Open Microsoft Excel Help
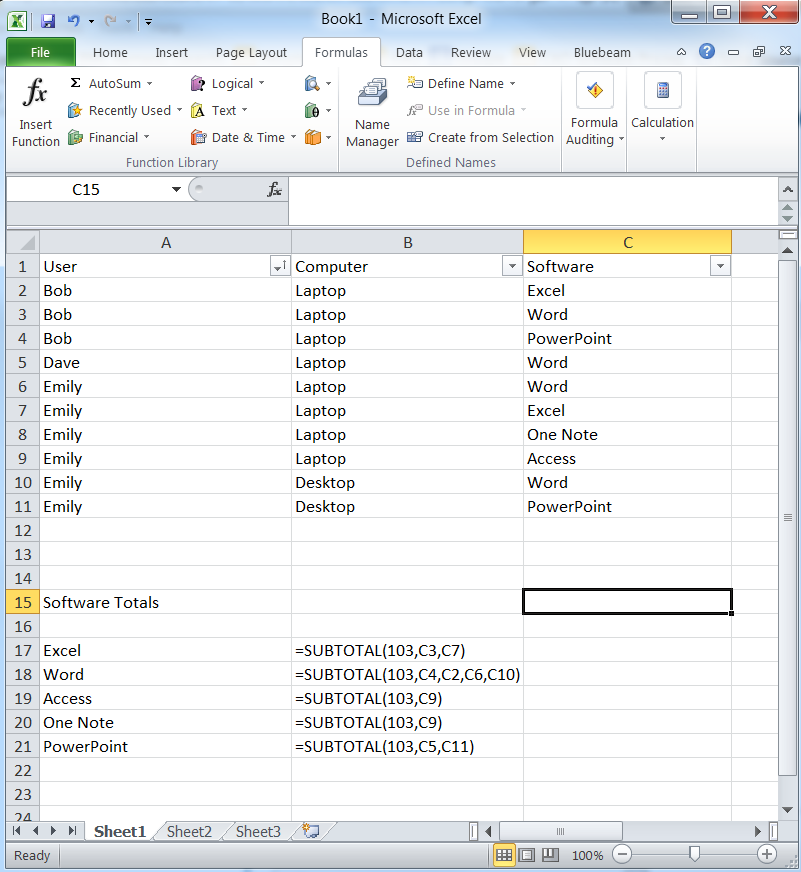 706,52
